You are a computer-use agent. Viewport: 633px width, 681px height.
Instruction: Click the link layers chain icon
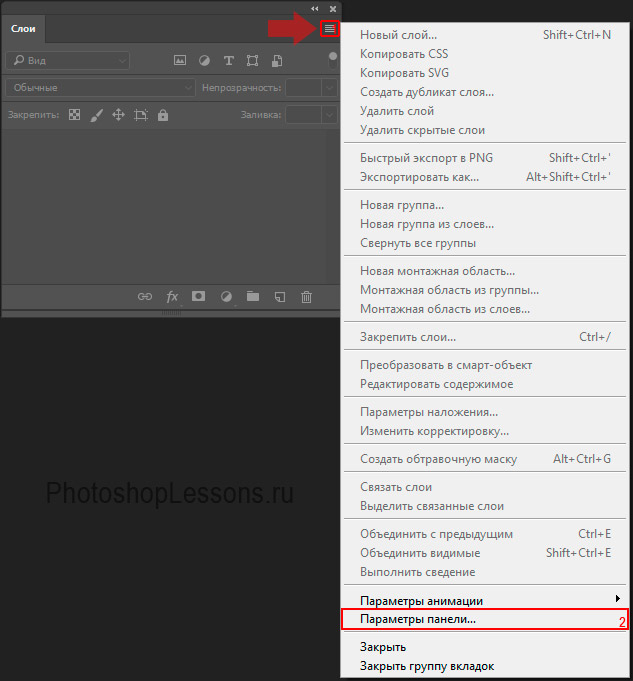(x=145, y=297)
